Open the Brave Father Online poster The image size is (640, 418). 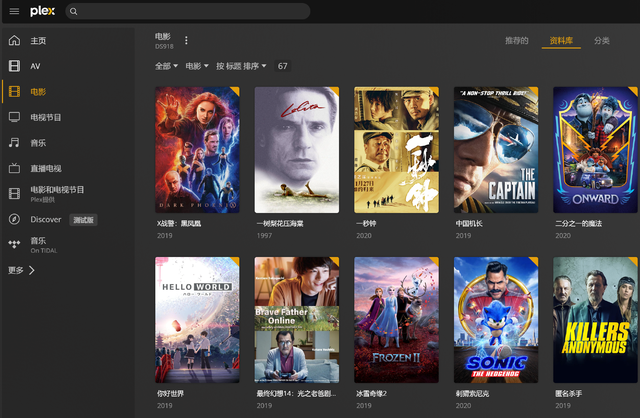[x=297, y=320]
